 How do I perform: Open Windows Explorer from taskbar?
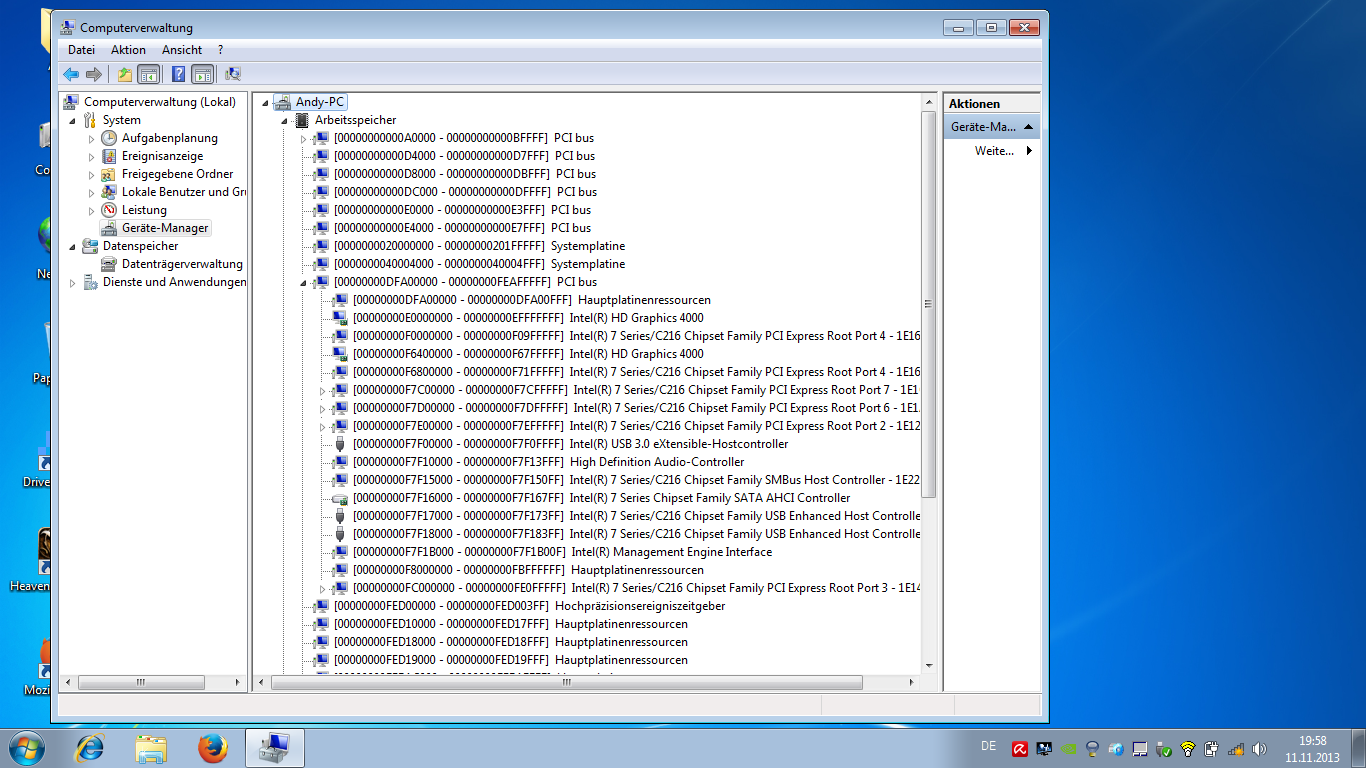point(152,747)
